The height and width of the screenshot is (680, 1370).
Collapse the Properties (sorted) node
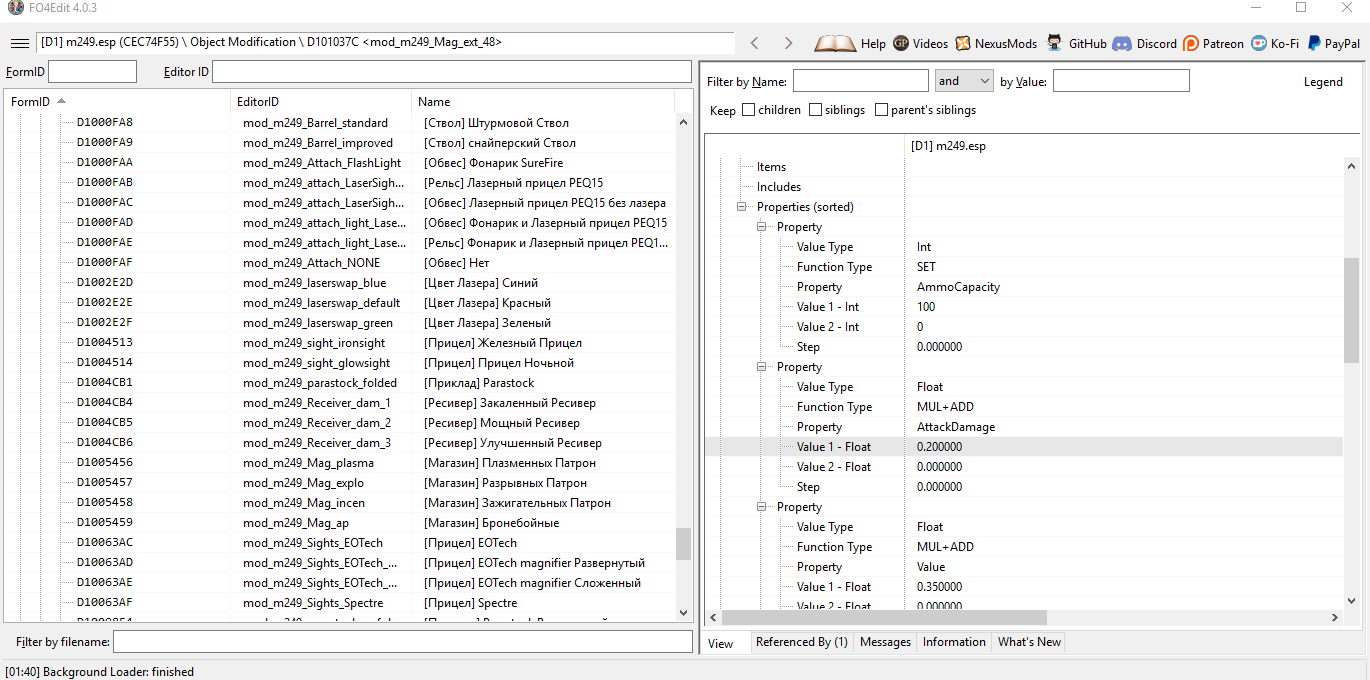tap(743, 207)
